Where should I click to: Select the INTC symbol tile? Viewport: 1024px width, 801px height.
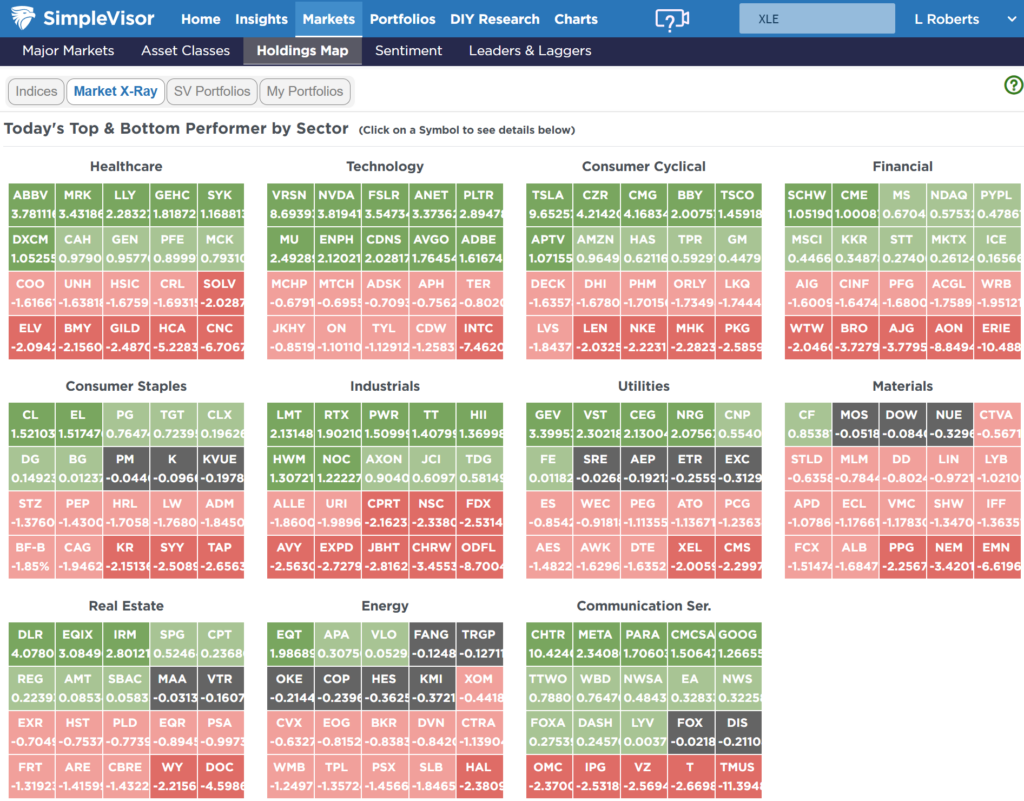tap(479, 338)
